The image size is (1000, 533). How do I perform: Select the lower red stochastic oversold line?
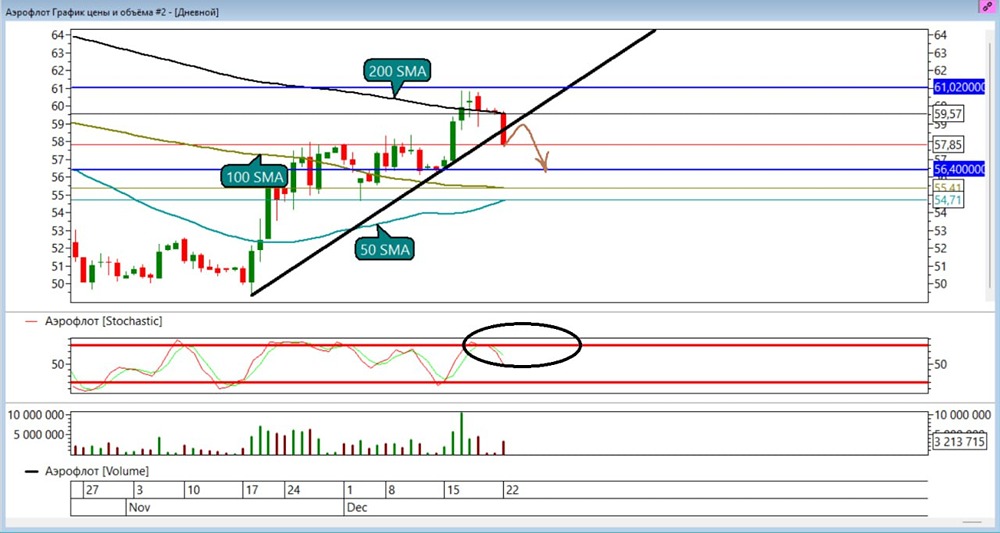click(x=497, y=383)
